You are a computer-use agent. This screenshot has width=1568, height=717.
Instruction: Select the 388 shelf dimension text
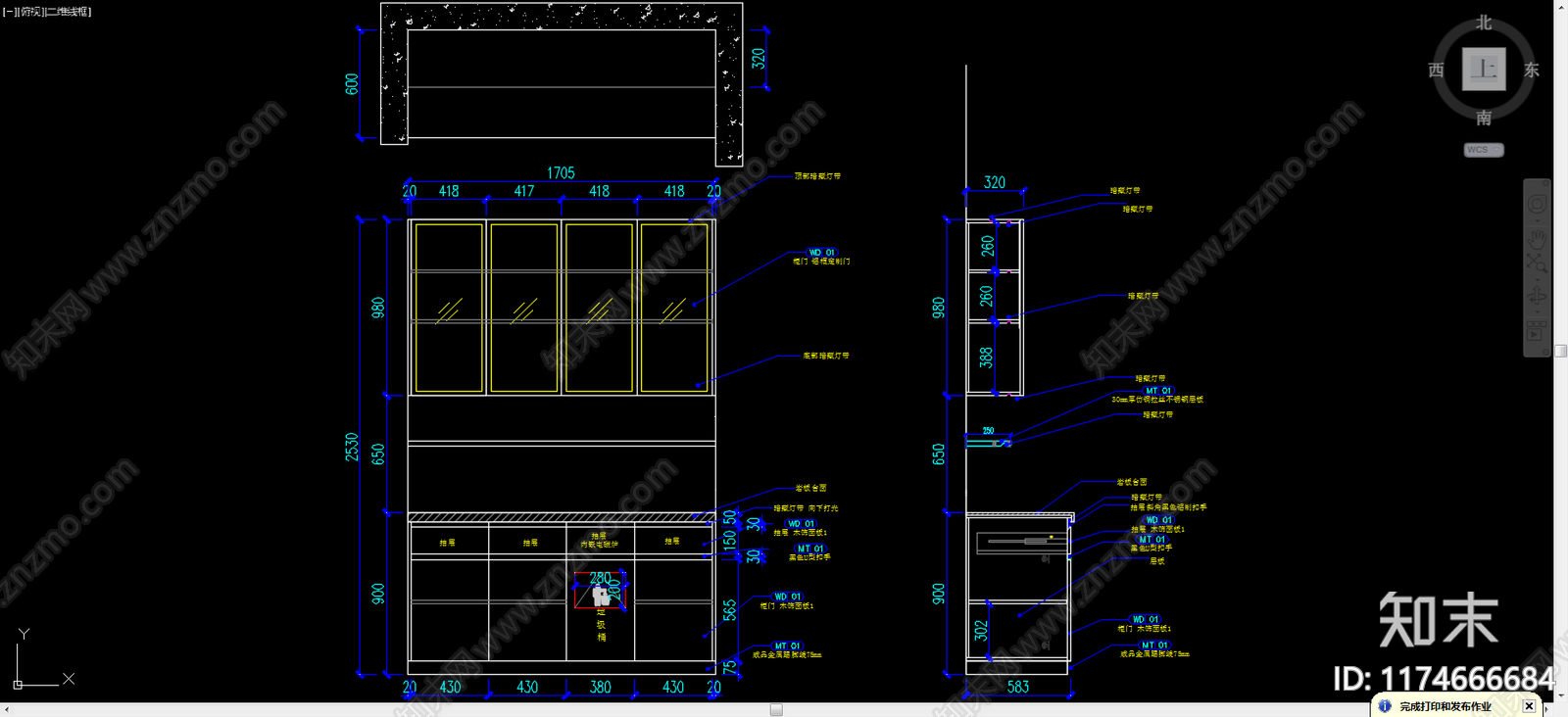coord(986,358)
